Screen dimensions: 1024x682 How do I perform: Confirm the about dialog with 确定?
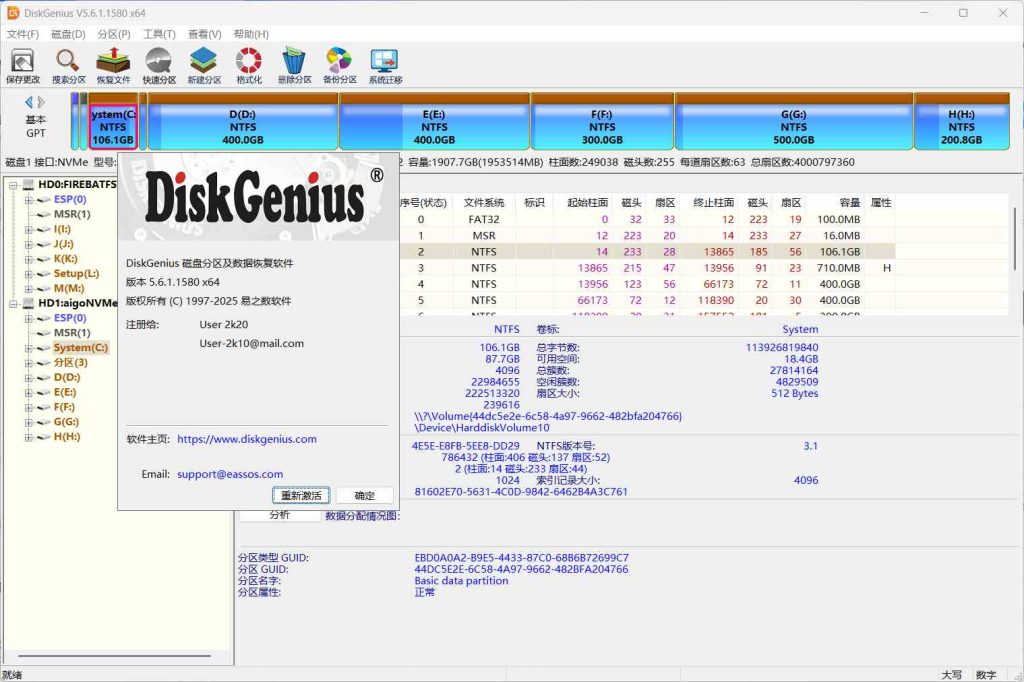coord(364,496)
